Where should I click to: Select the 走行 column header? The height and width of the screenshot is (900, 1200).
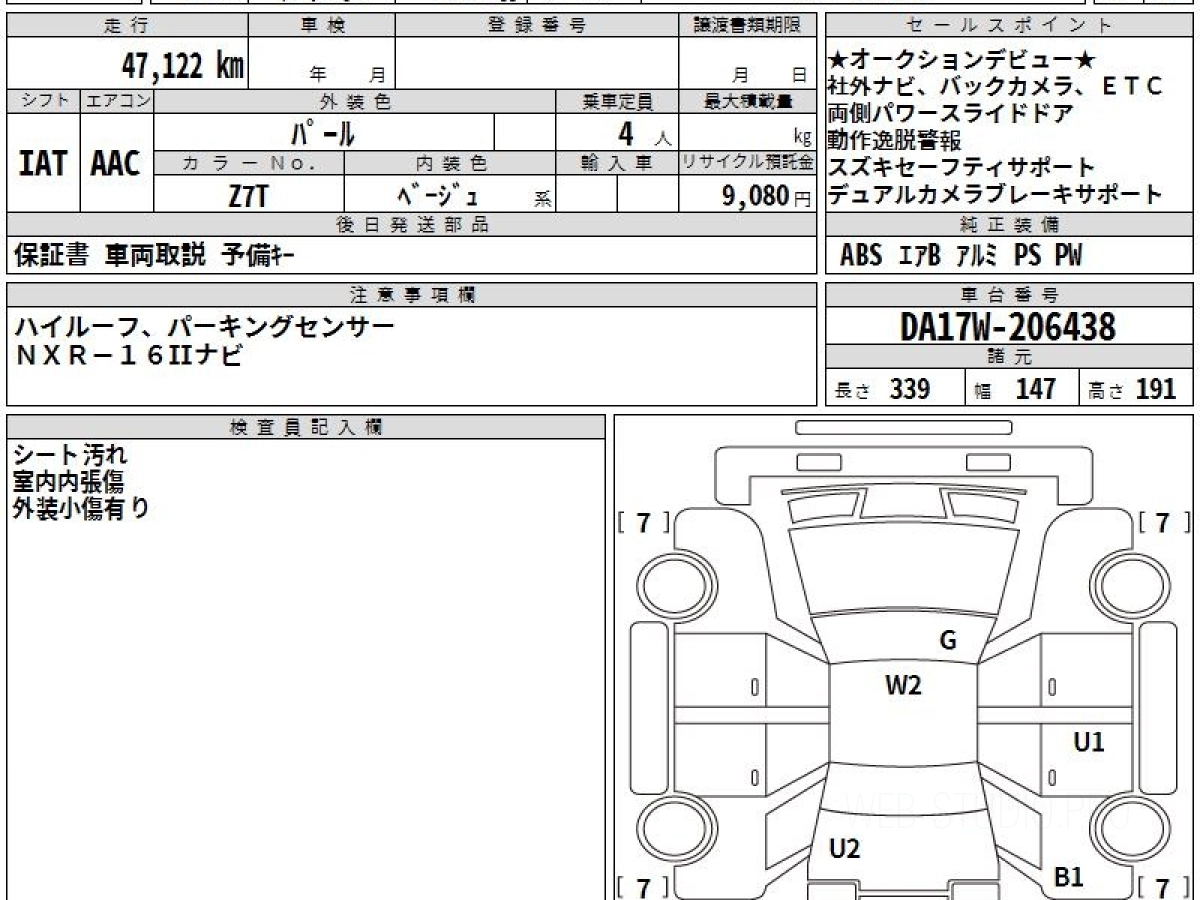tap(126, 26)
